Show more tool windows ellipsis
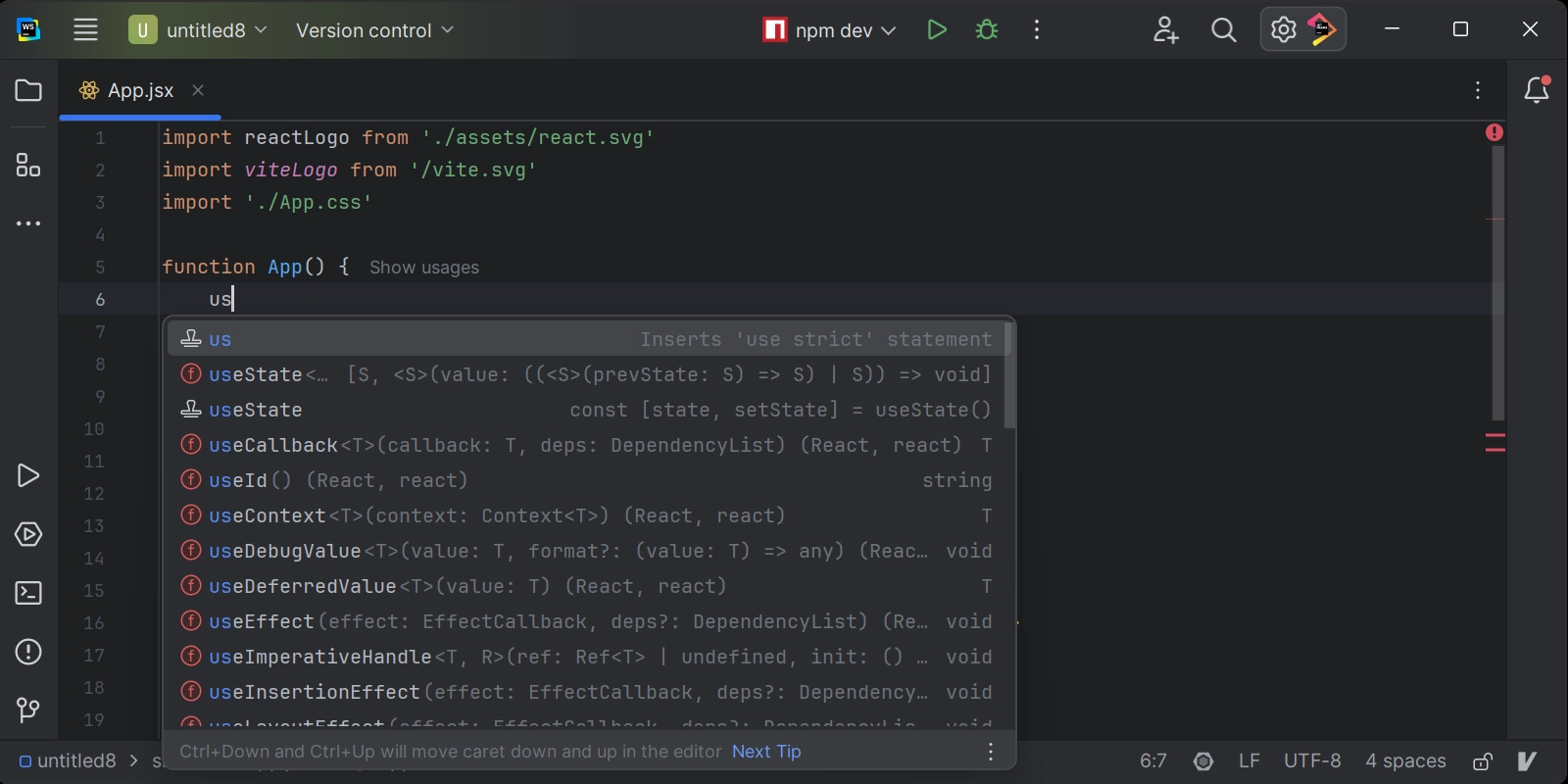 coord(28,223)
